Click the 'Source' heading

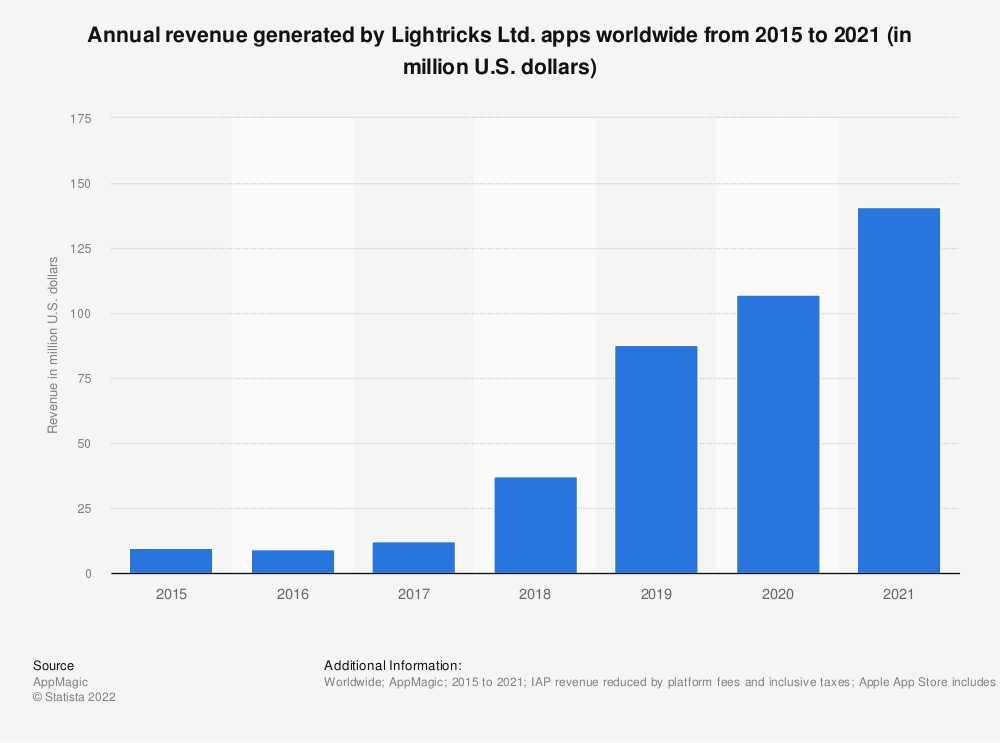[x=53, y=665]
